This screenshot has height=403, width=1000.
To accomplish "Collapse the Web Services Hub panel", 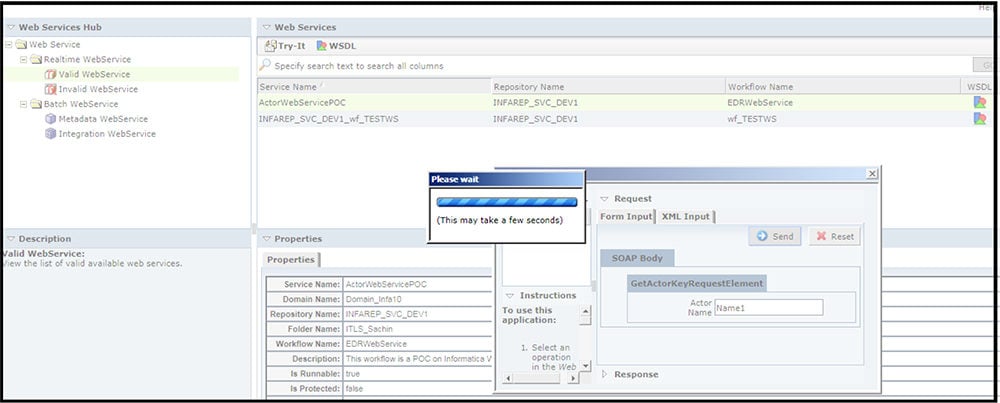I will (11, 27).
